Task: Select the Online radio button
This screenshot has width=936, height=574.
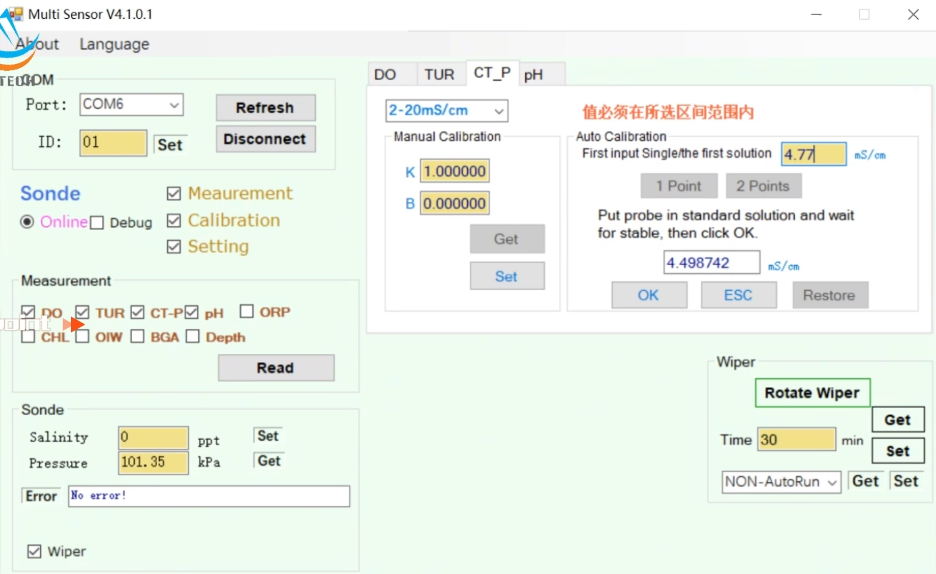Action: click(27, 222)
